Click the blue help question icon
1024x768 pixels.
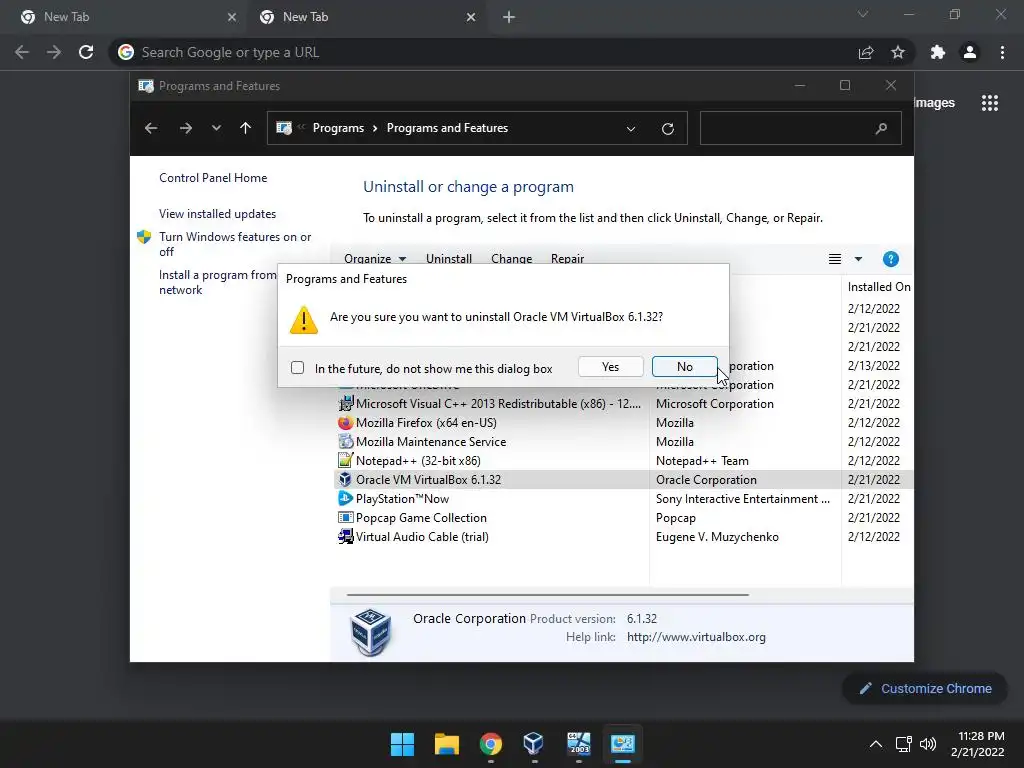[891, 259]
